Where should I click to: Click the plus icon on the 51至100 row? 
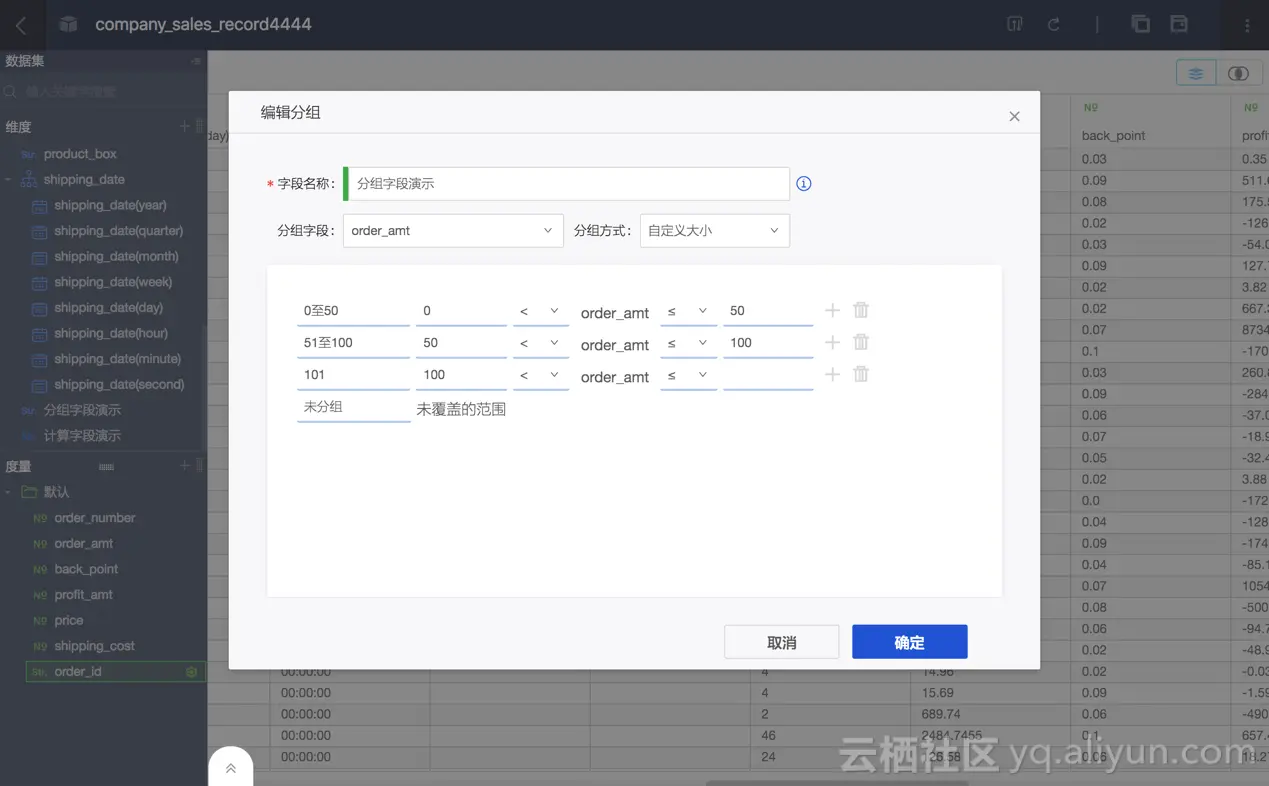(x=832, y=342)
